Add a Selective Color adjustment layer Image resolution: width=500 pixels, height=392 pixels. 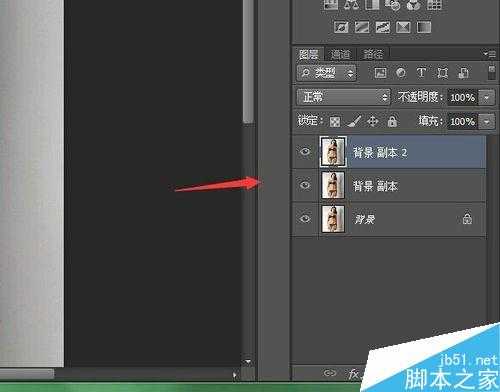tap(403, 27)
